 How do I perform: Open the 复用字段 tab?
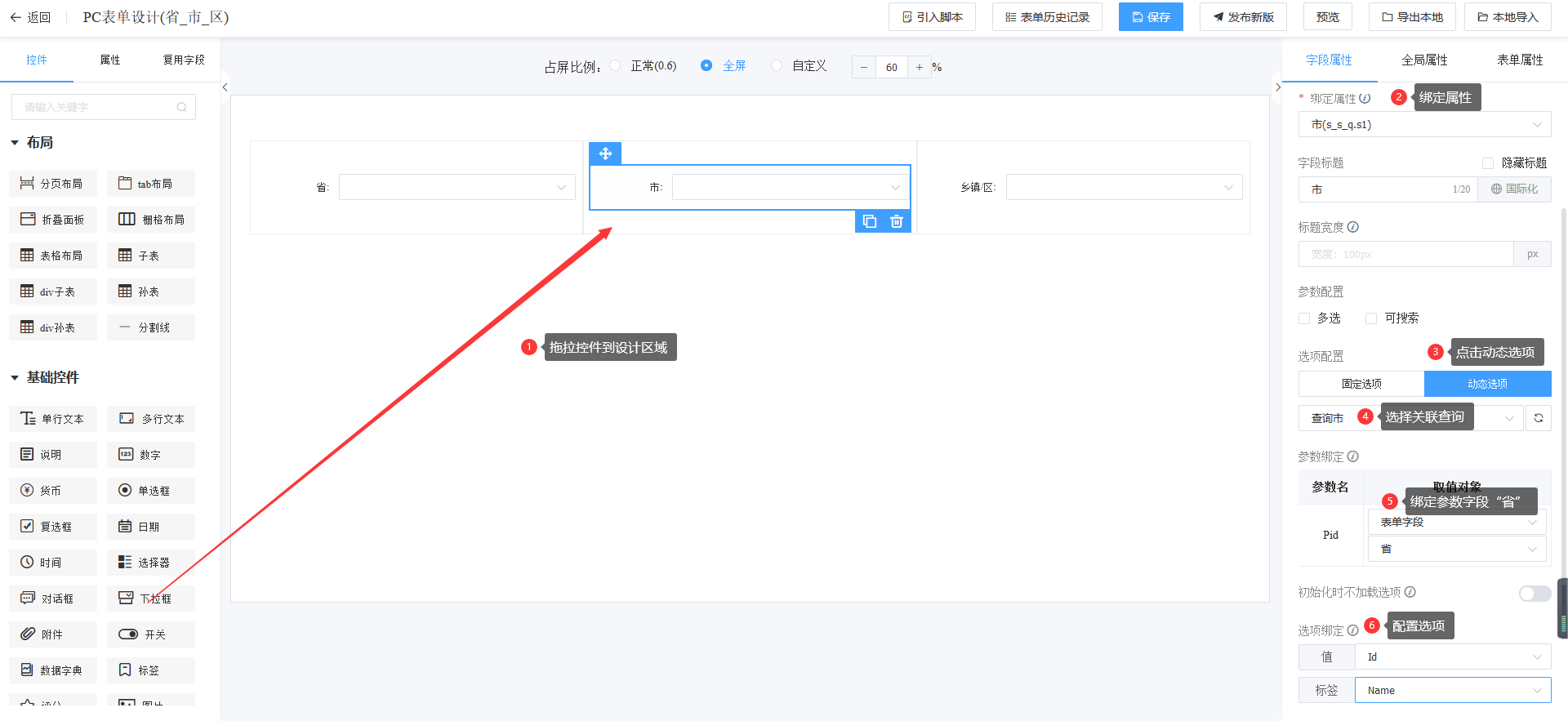click(x=184, y=60)
